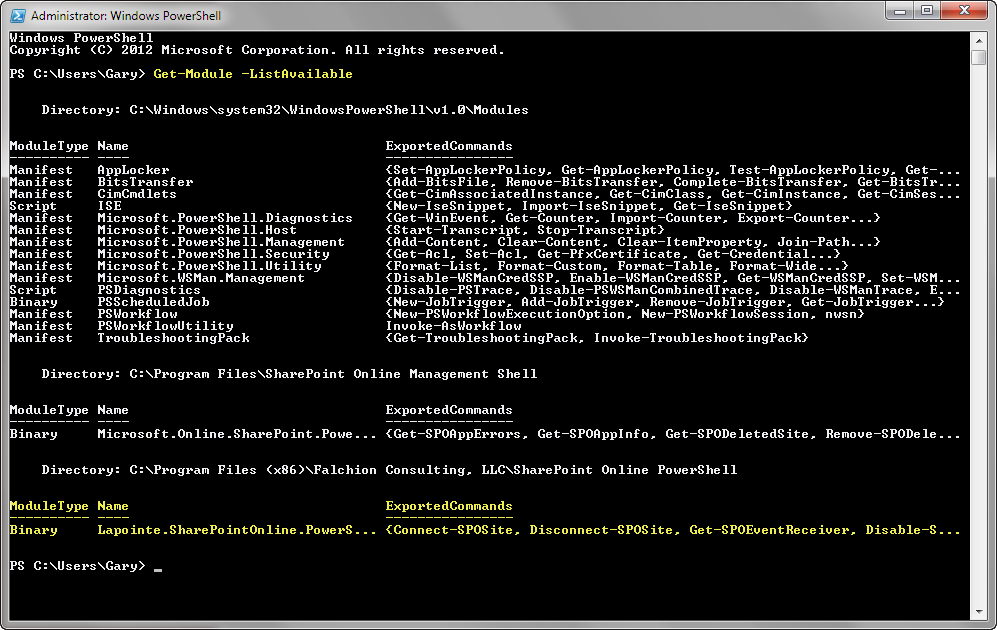Click the Disable-WSManCredSSP exported commands text
997x630 pixels.
(673, 278)
